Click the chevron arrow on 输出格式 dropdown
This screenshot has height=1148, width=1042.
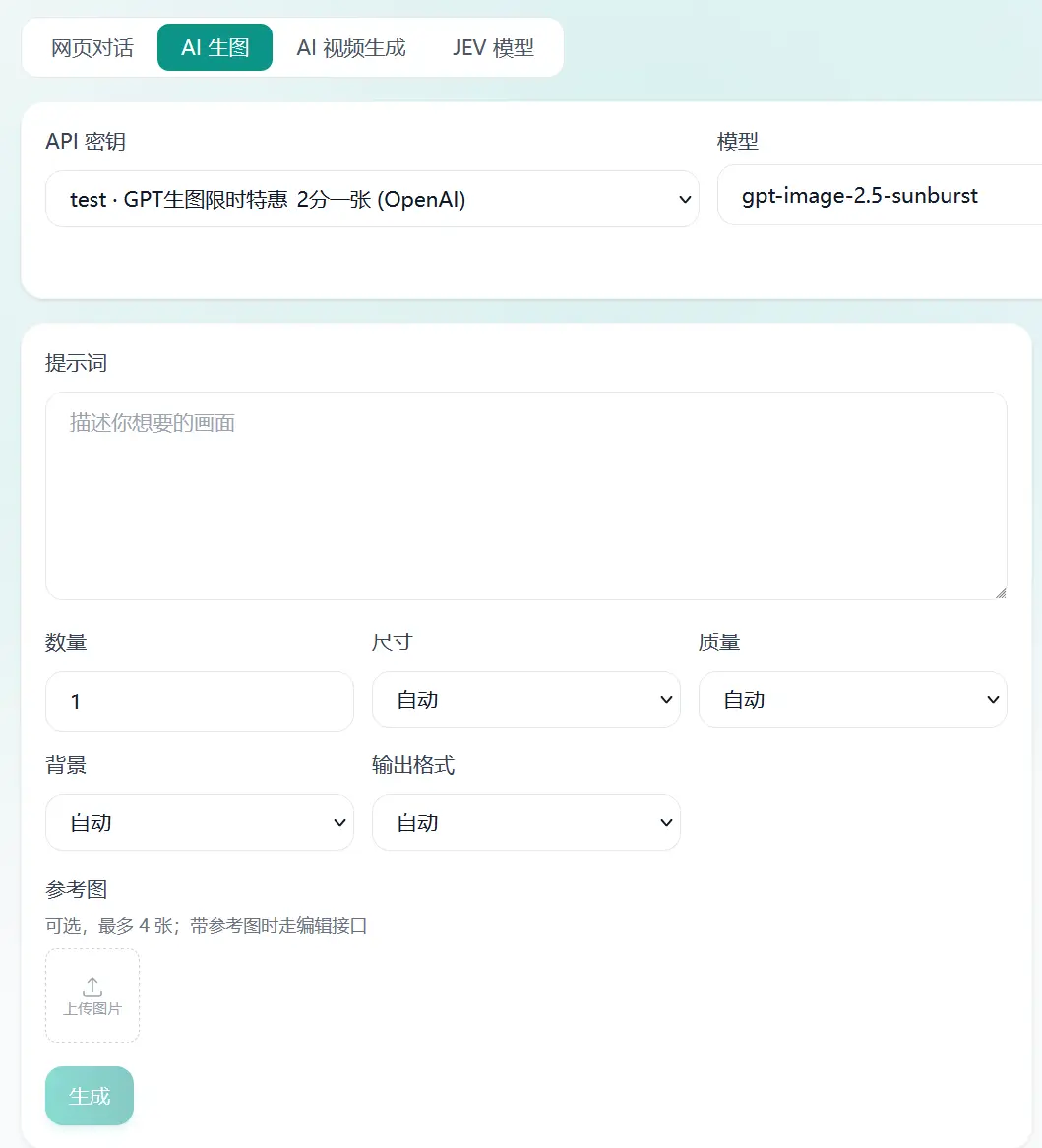click(666, 823)
